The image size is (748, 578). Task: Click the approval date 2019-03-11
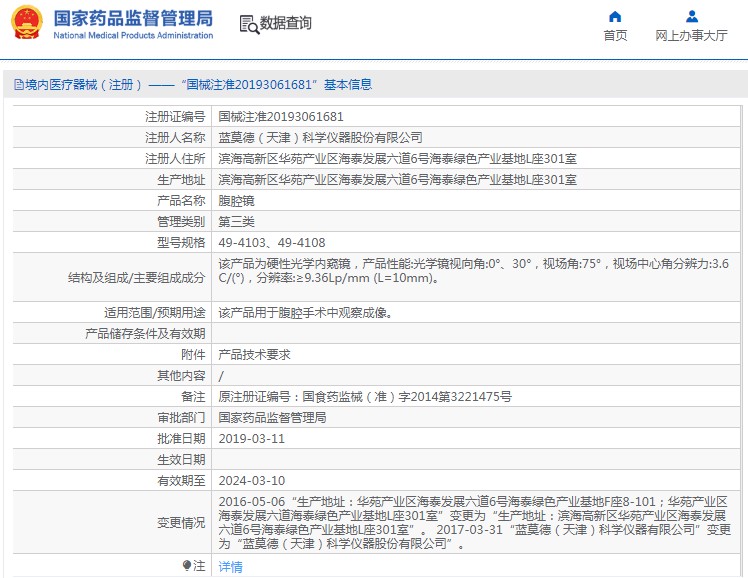pyautogui.click(x=251, y=438)
